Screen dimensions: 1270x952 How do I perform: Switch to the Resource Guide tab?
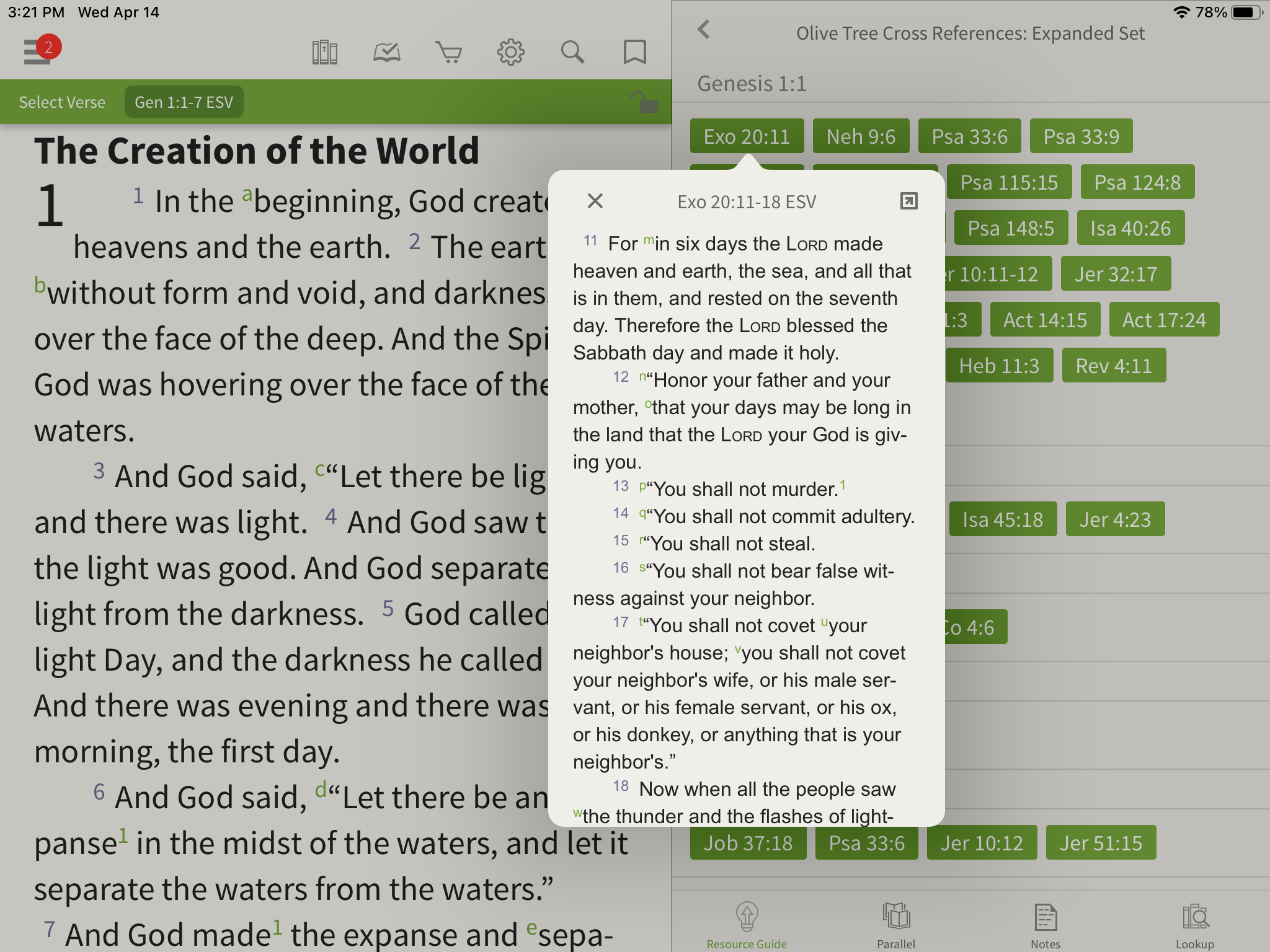747,926
